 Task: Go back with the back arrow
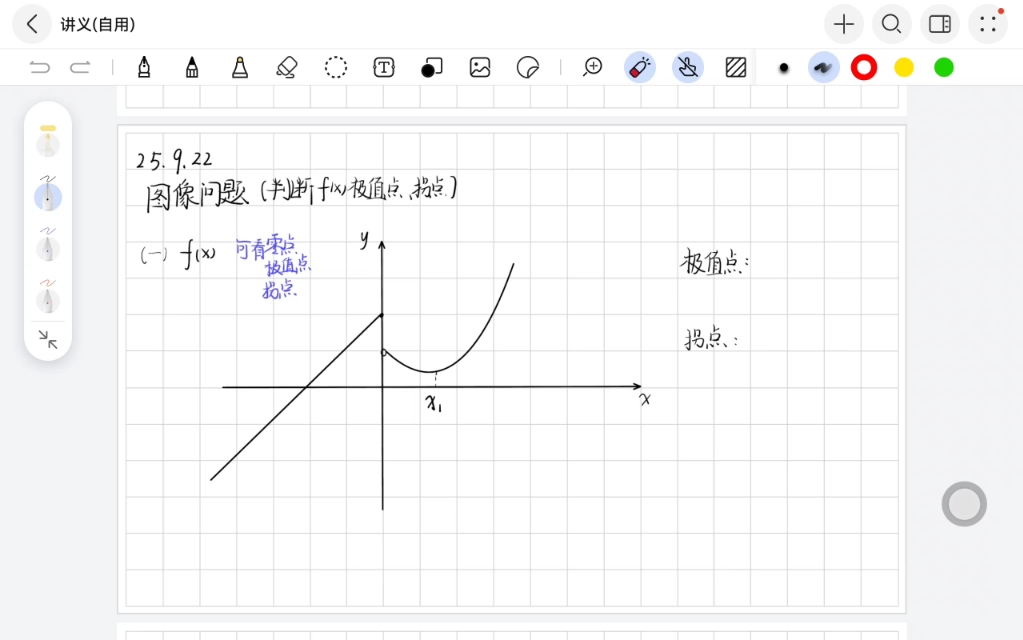32,24
